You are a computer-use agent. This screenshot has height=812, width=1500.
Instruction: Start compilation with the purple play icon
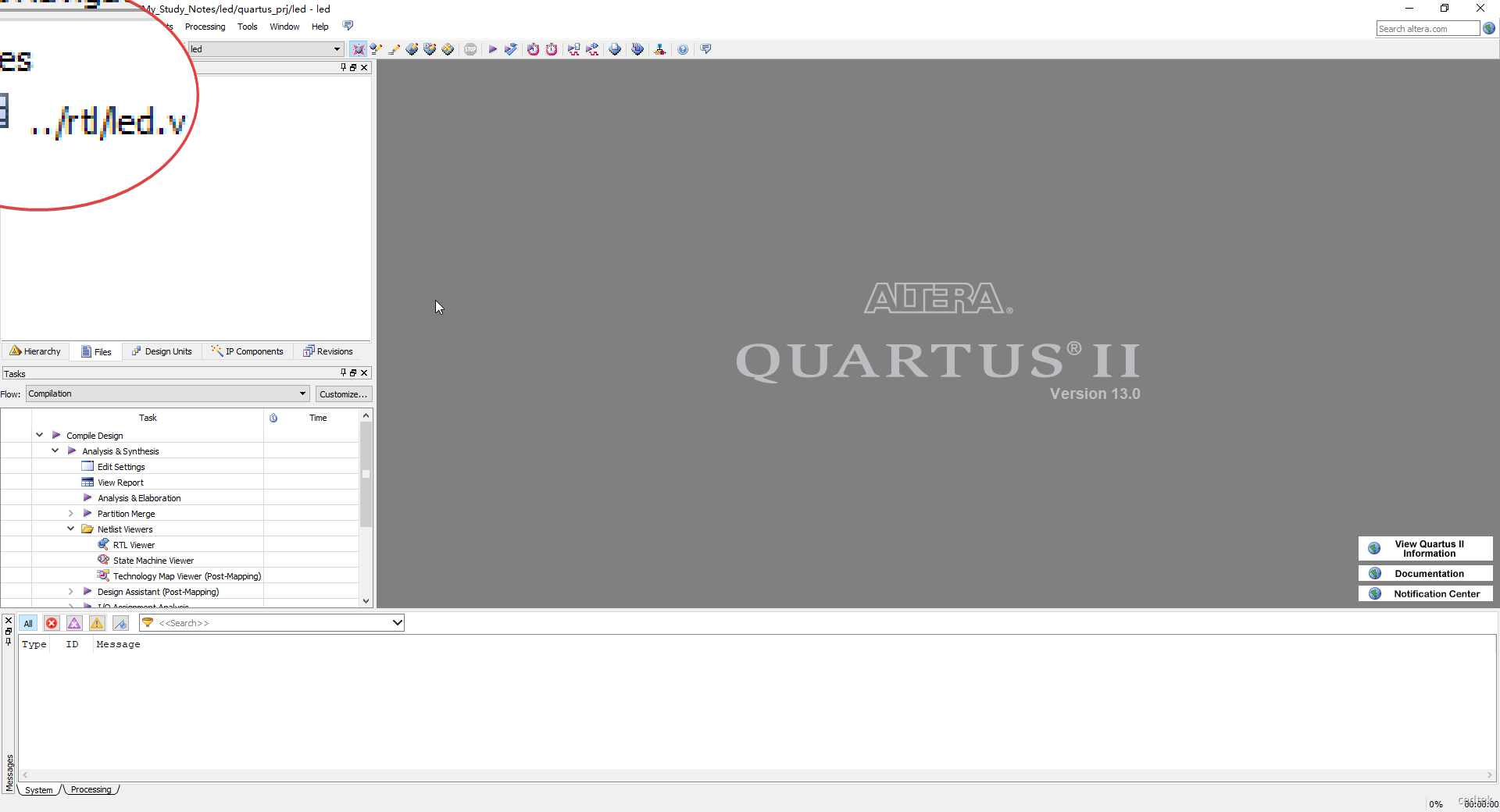pos(492,49)
